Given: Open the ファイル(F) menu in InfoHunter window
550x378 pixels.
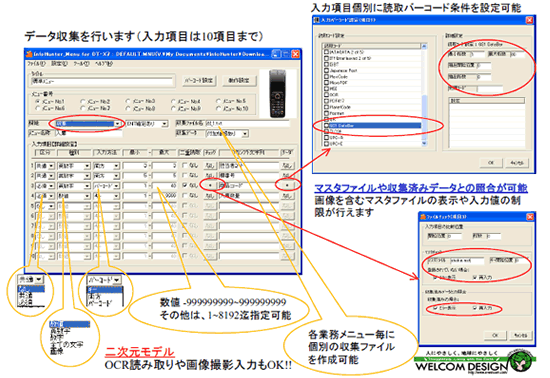Looking at the screenshot, I should coord(36,64).
